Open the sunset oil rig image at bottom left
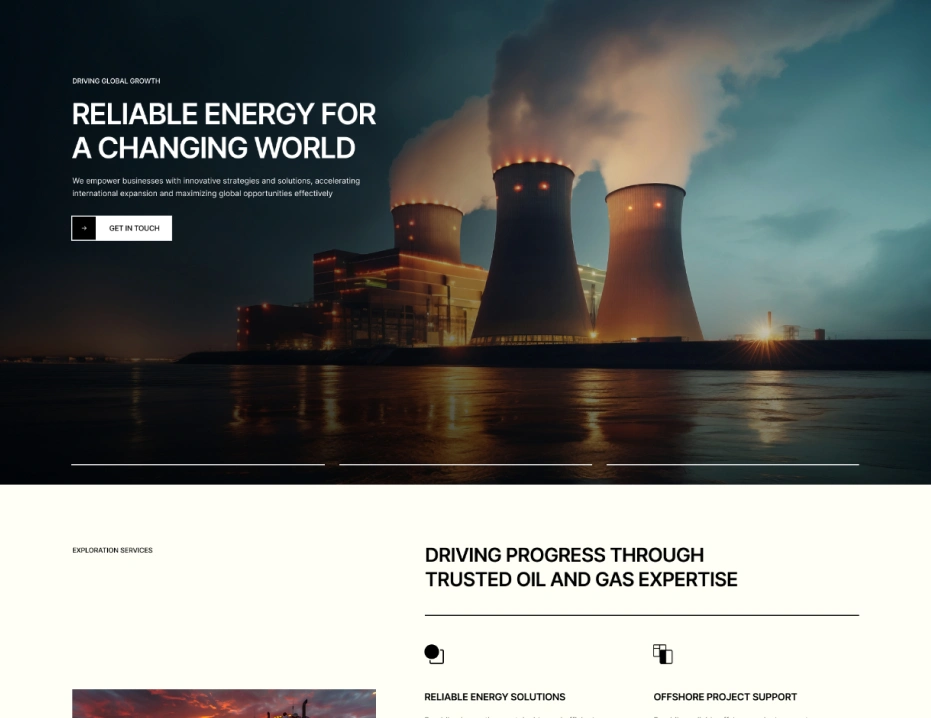This screenshot has height=718, width=931. [x=223, y=705]
